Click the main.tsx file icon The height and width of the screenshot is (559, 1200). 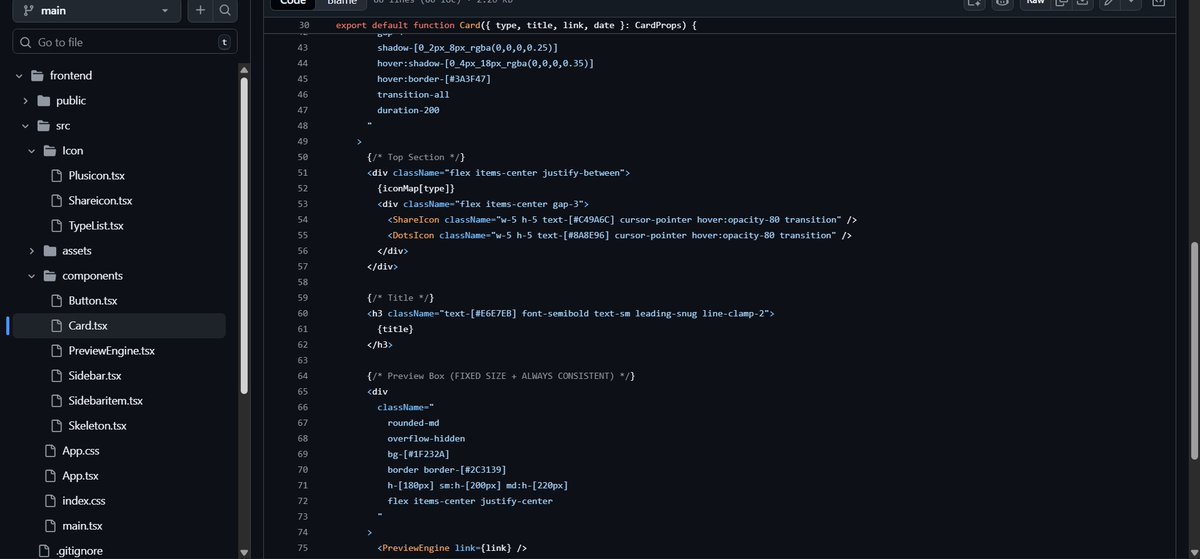point(50,526)
